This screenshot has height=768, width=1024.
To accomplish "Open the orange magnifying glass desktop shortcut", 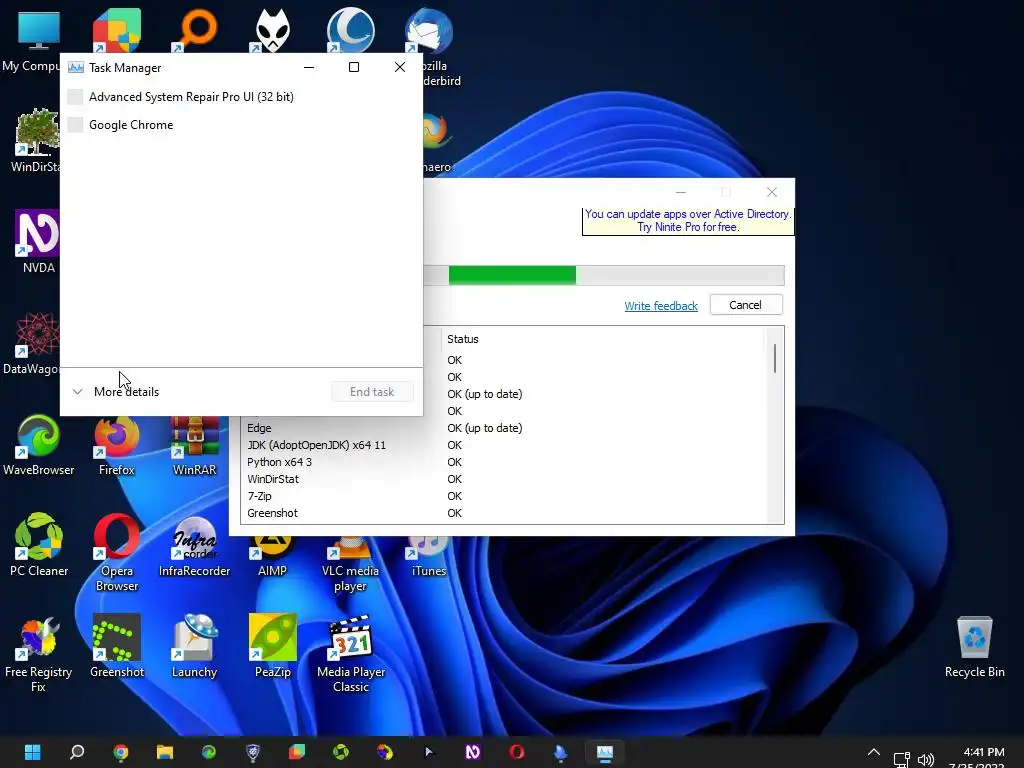I will 195,31.
